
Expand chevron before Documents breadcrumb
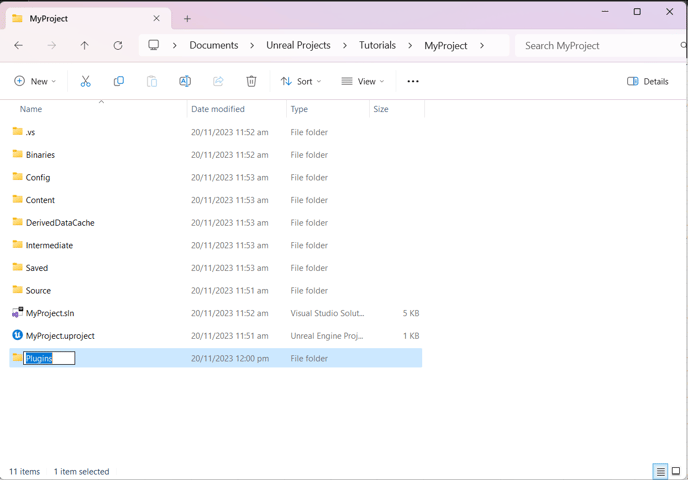(x=175, y=46)
